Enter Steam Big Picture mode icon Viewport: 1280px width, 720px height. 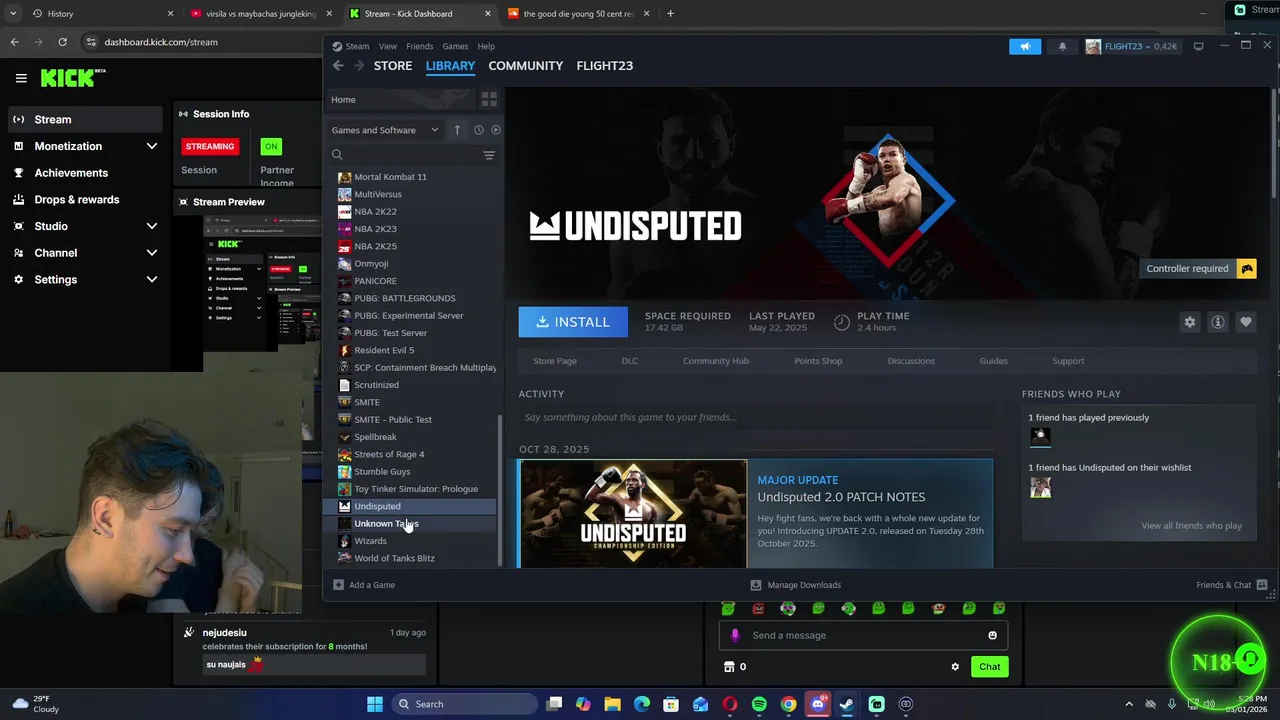[x=1198, y=46]
